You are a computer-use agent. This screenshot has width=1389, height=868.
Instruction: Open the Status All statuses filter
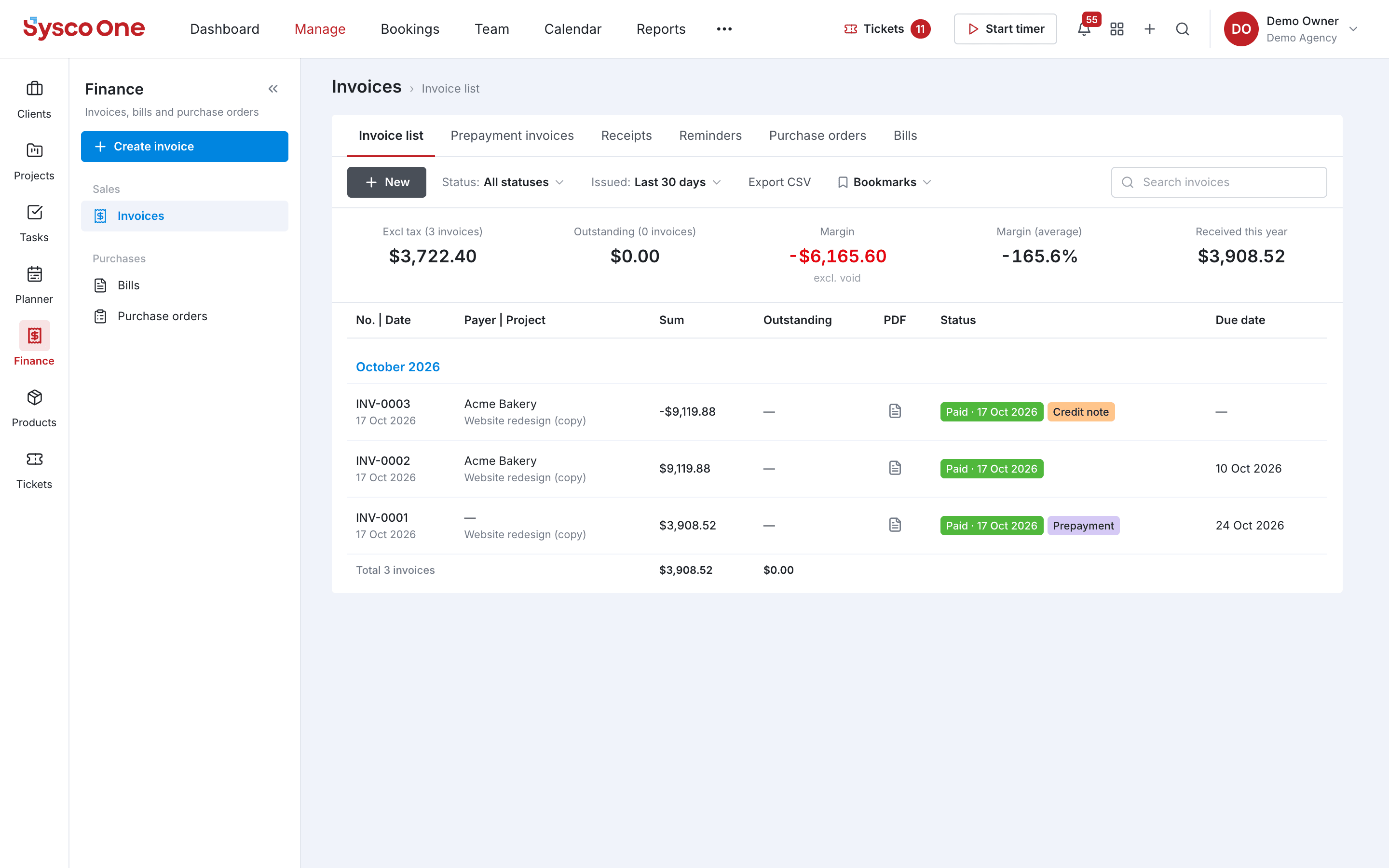503,182
